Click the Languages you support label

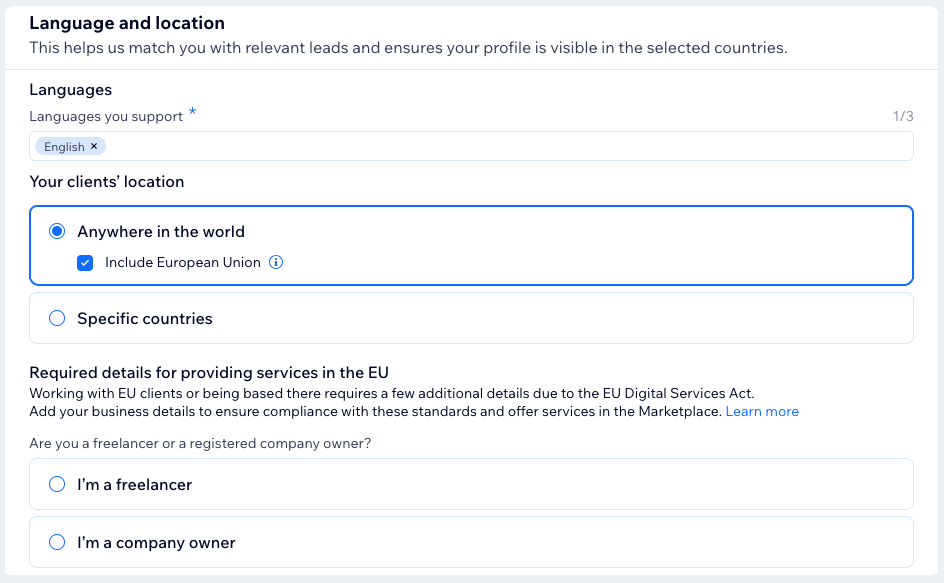106,116
